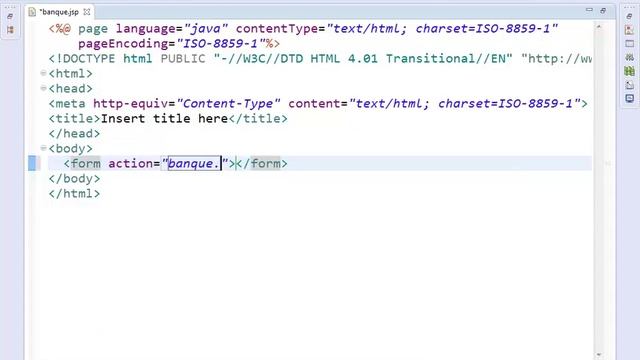Click the scrollbar down arrow in editor

click(x=599, y=355)
